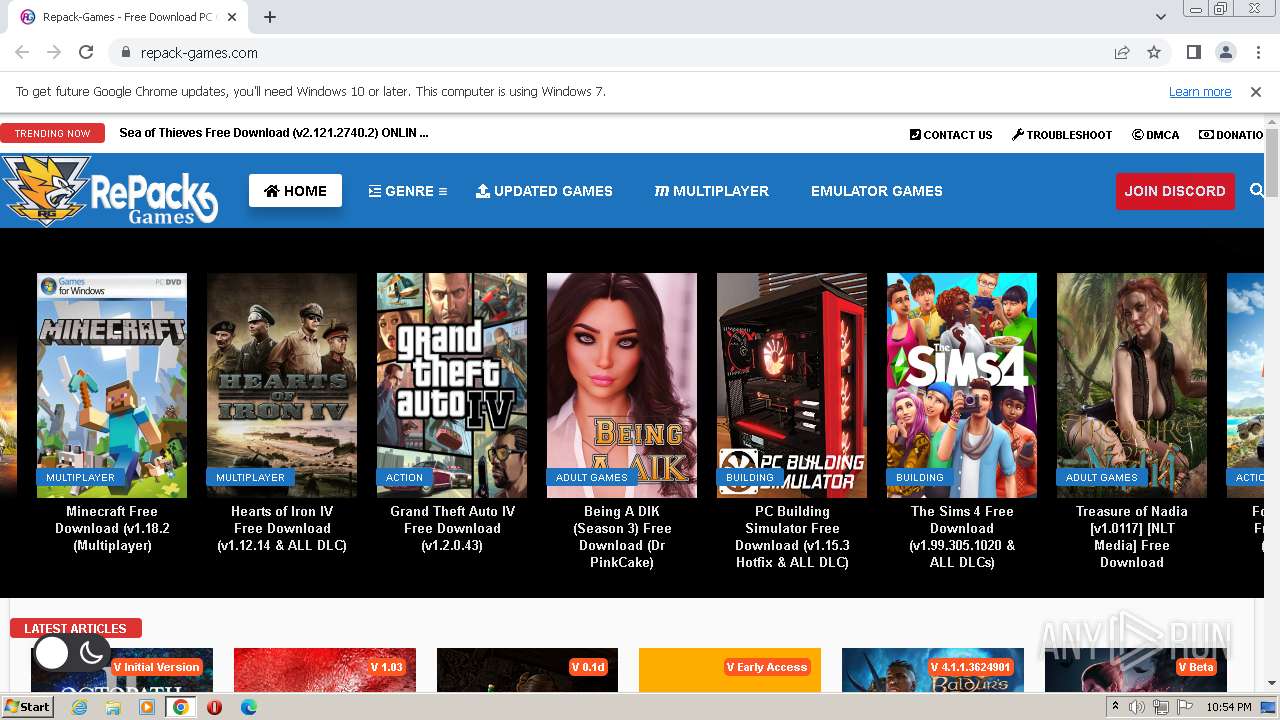Screen dimensions: 1280x720
Task: Open Microsoft Edge from taskbar
Action: 249,707
